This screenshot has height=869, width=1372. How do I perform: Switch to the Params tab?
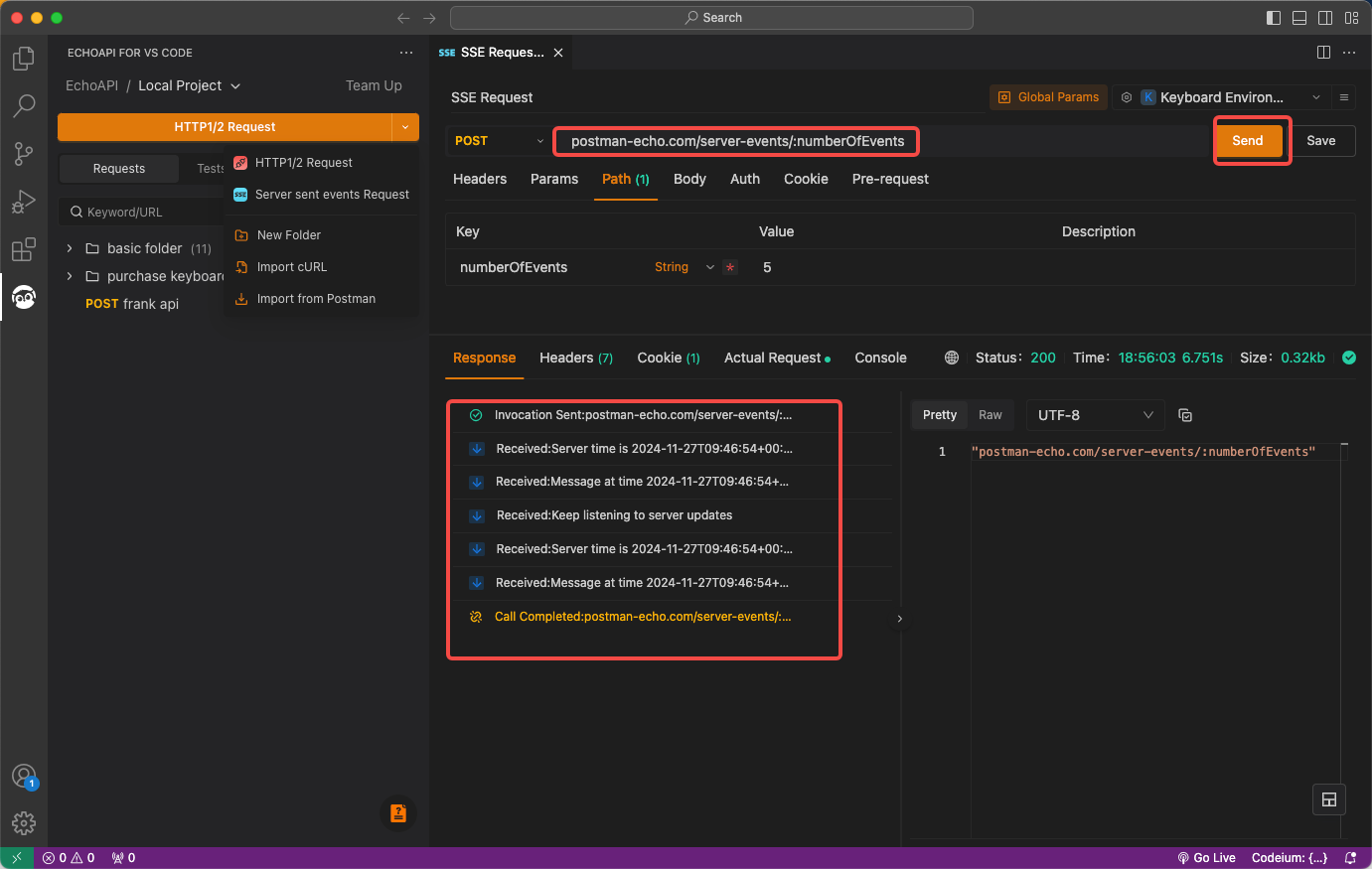click(554, 179)
